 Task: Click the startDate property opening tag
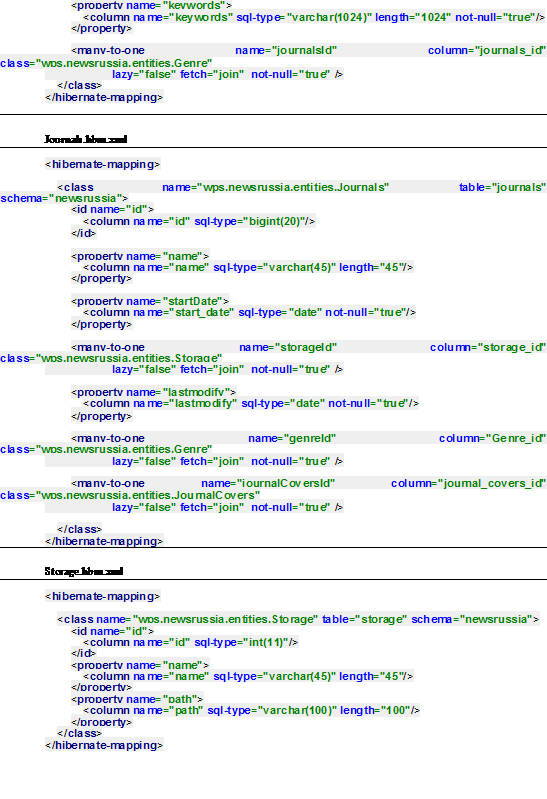pos(150,301)
